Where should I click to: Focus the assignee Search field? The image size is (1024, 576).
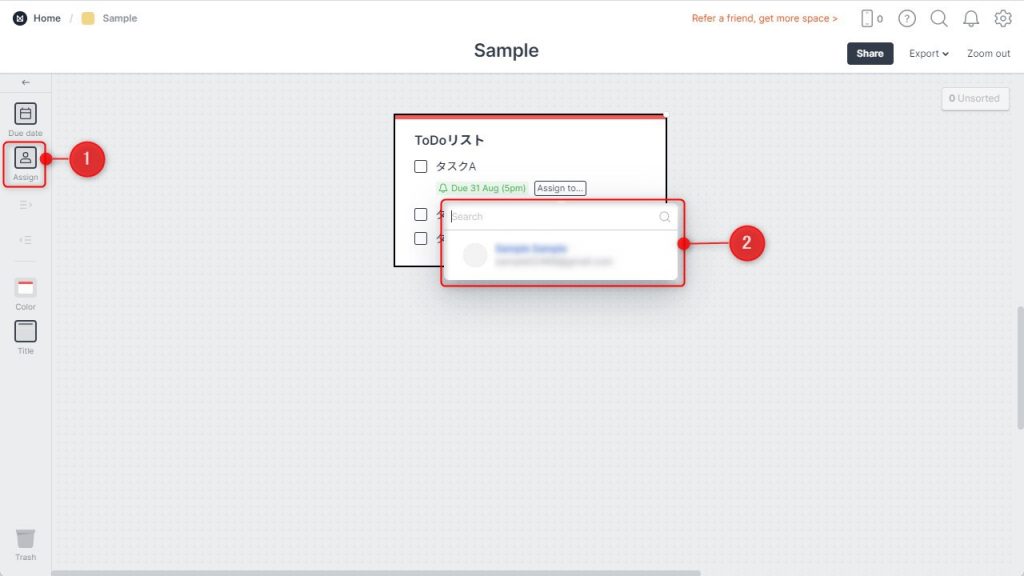560,217
